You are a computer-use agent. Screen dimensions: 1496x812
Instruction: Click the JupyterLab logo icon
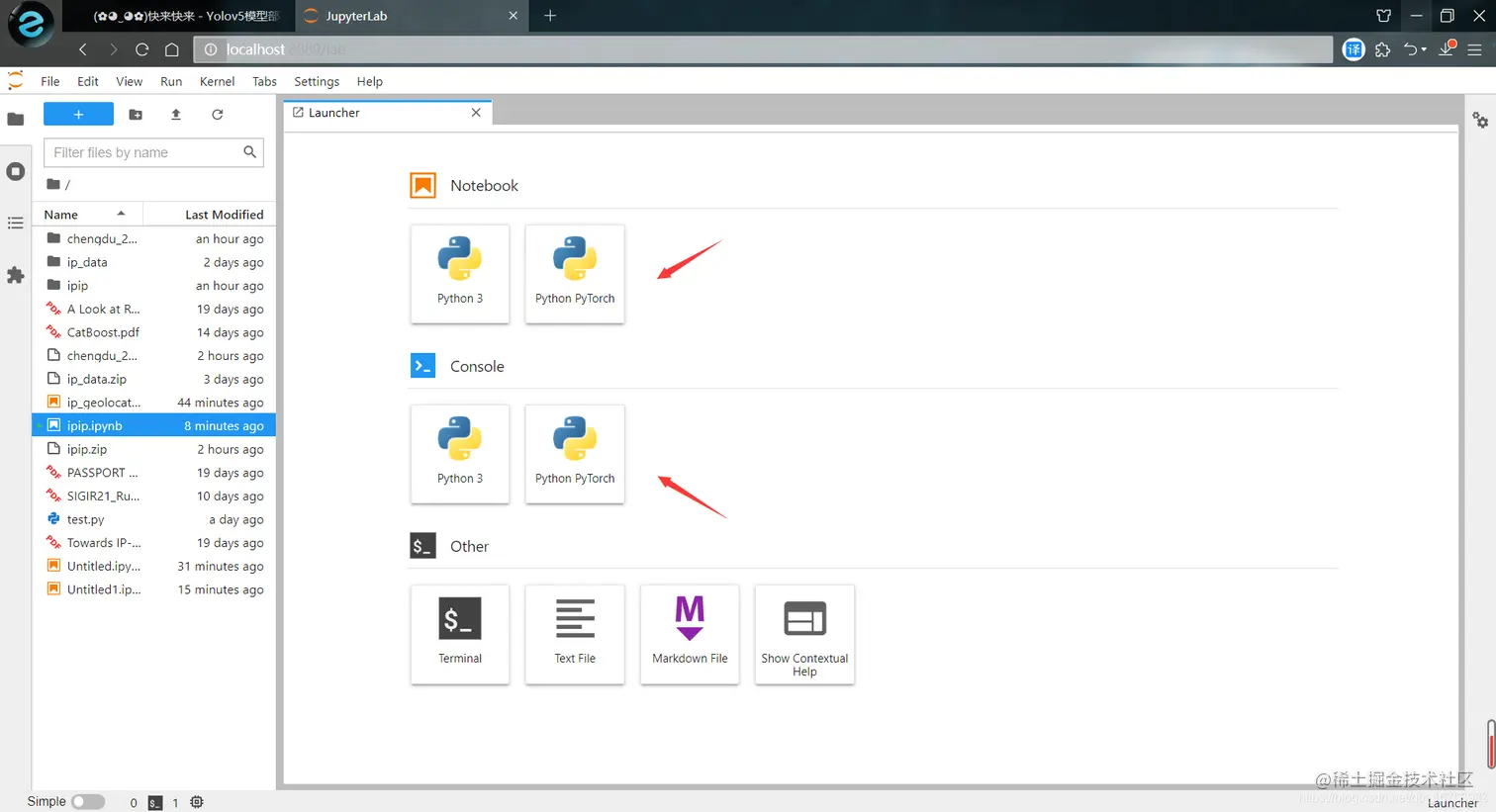coord(16,81)
